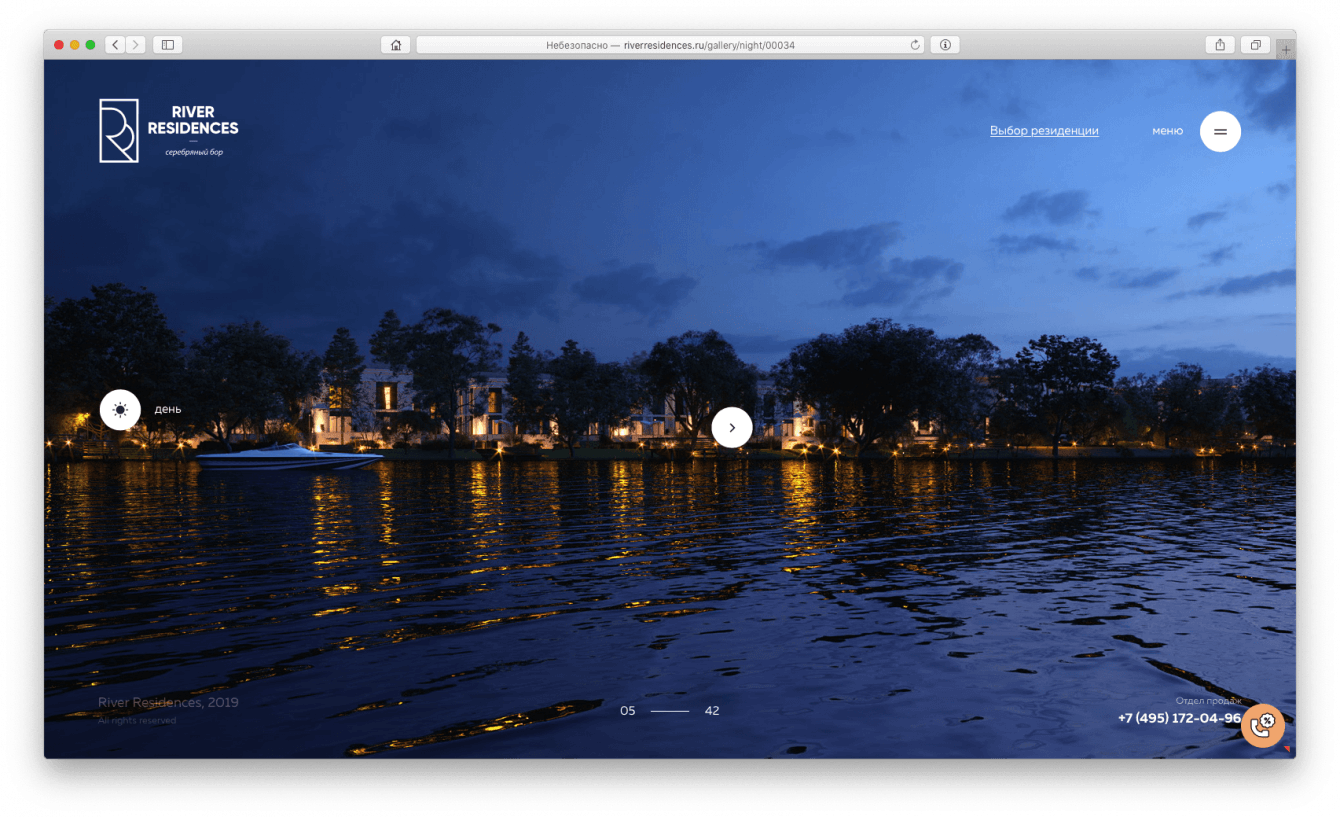Show all Safari tabs overview
The image size is (1340, 817).
1255,45
